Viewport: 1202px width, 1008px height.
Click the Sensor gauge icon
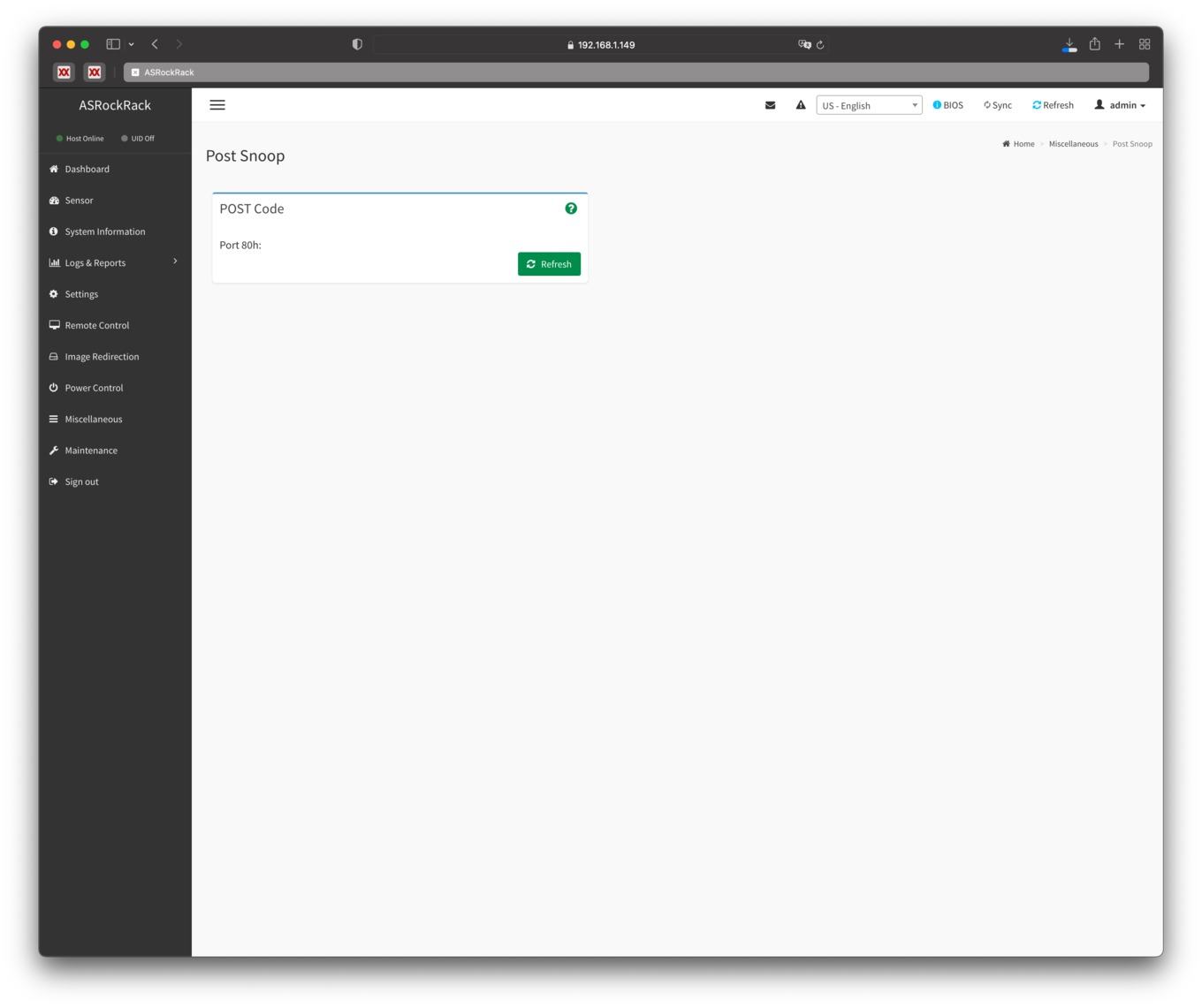coord(53,201)
